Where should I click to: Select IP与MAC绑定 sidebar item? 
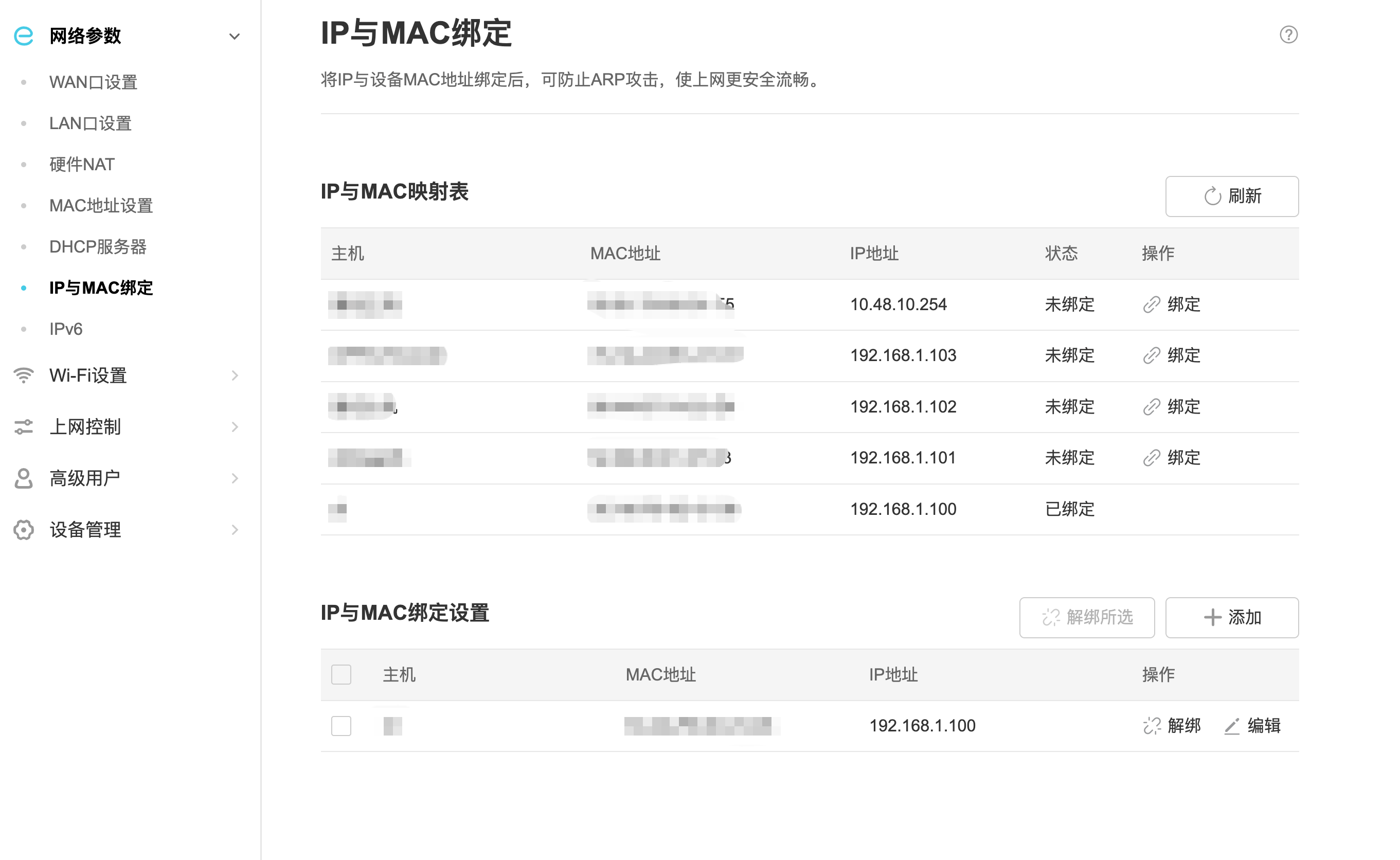click(101, 288)
